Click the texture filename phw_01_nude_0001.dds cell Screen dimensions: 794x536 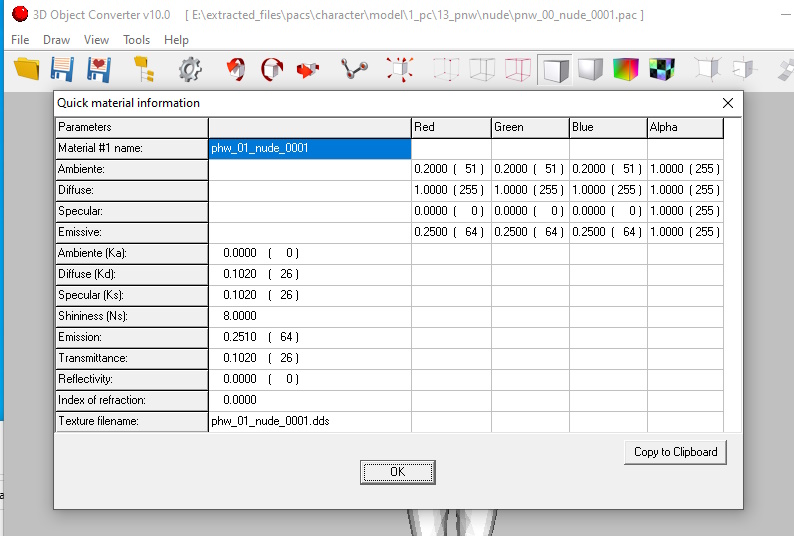pyautogui.click(x=309, y=421)
